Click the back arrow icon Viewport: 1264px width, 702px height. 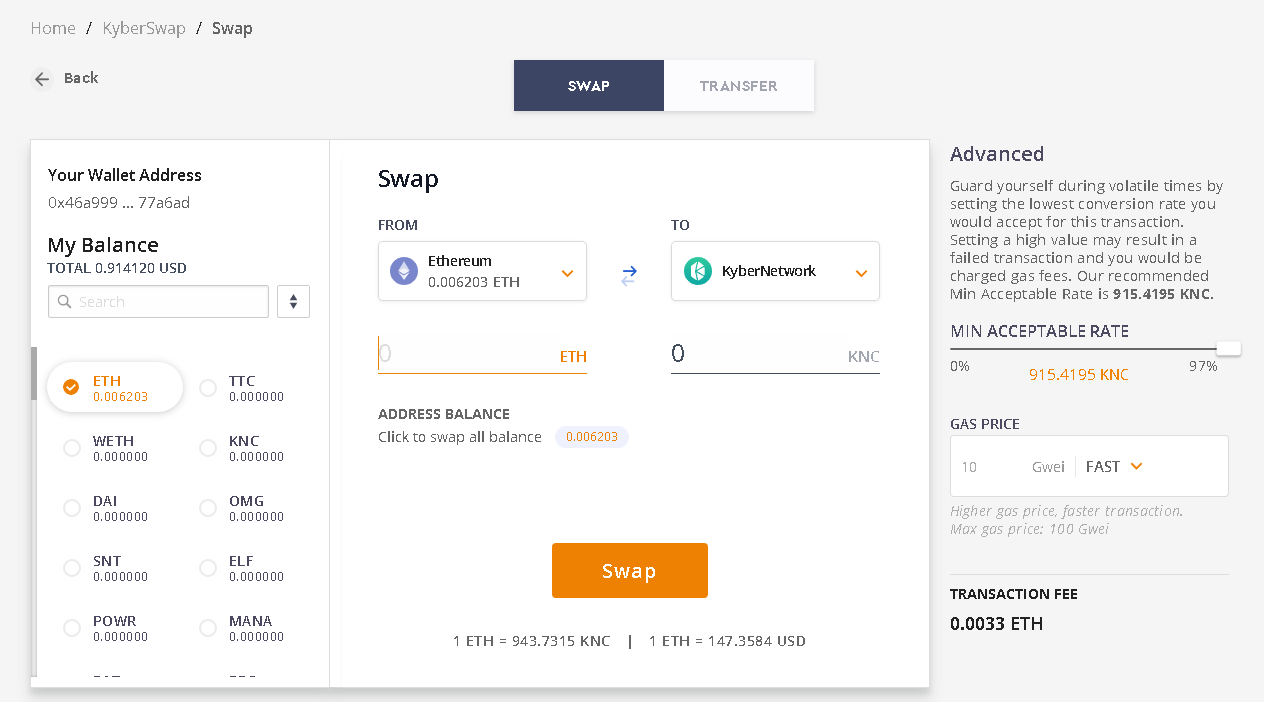coord(41,78)
